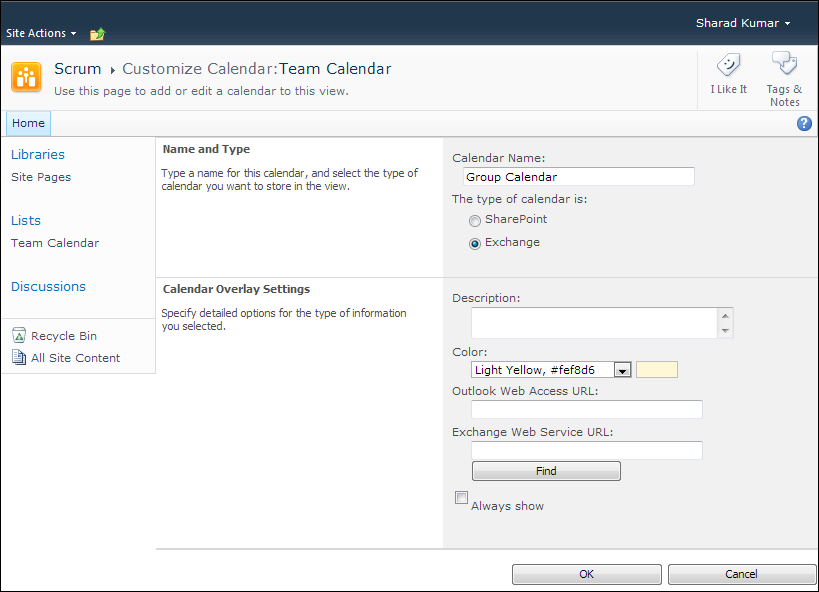Enable the Always show checkbox
819x592 pixels.
[x=461, y=497]
